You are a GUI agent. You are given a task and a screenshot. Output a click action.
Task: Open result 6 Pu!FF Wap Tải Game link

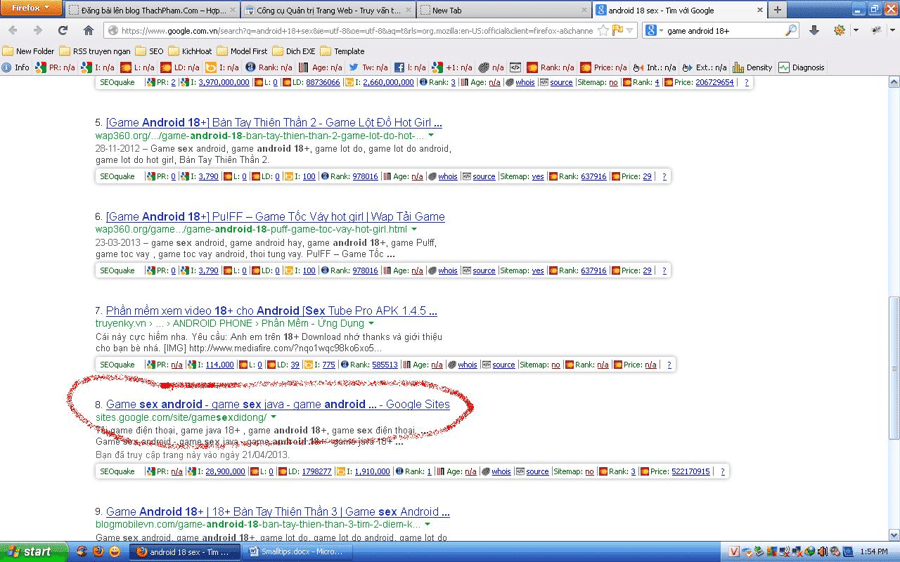[x=276, y=216]
